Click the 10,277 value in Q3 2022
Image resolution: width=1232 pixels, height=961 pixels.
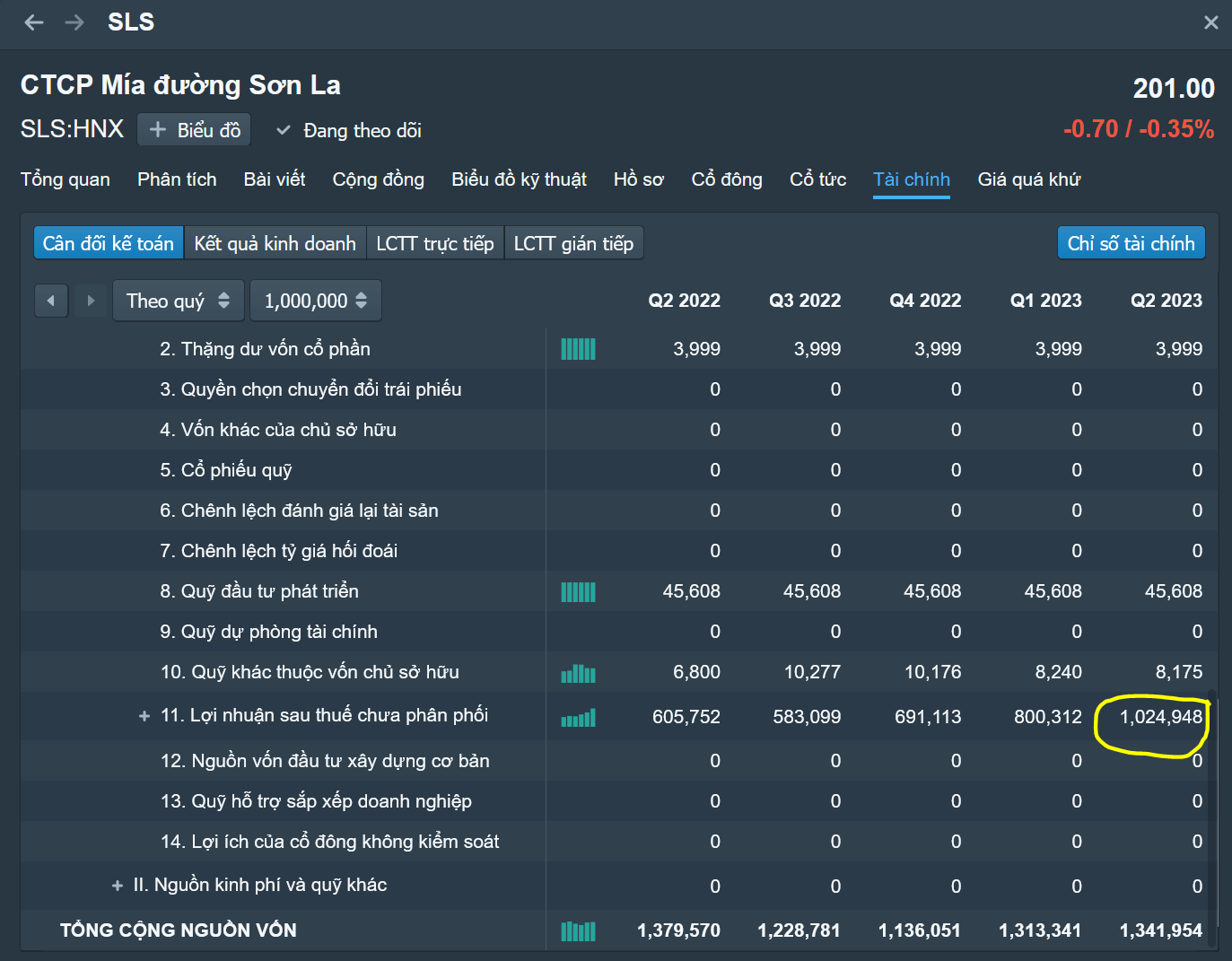(x=812, y=672)
